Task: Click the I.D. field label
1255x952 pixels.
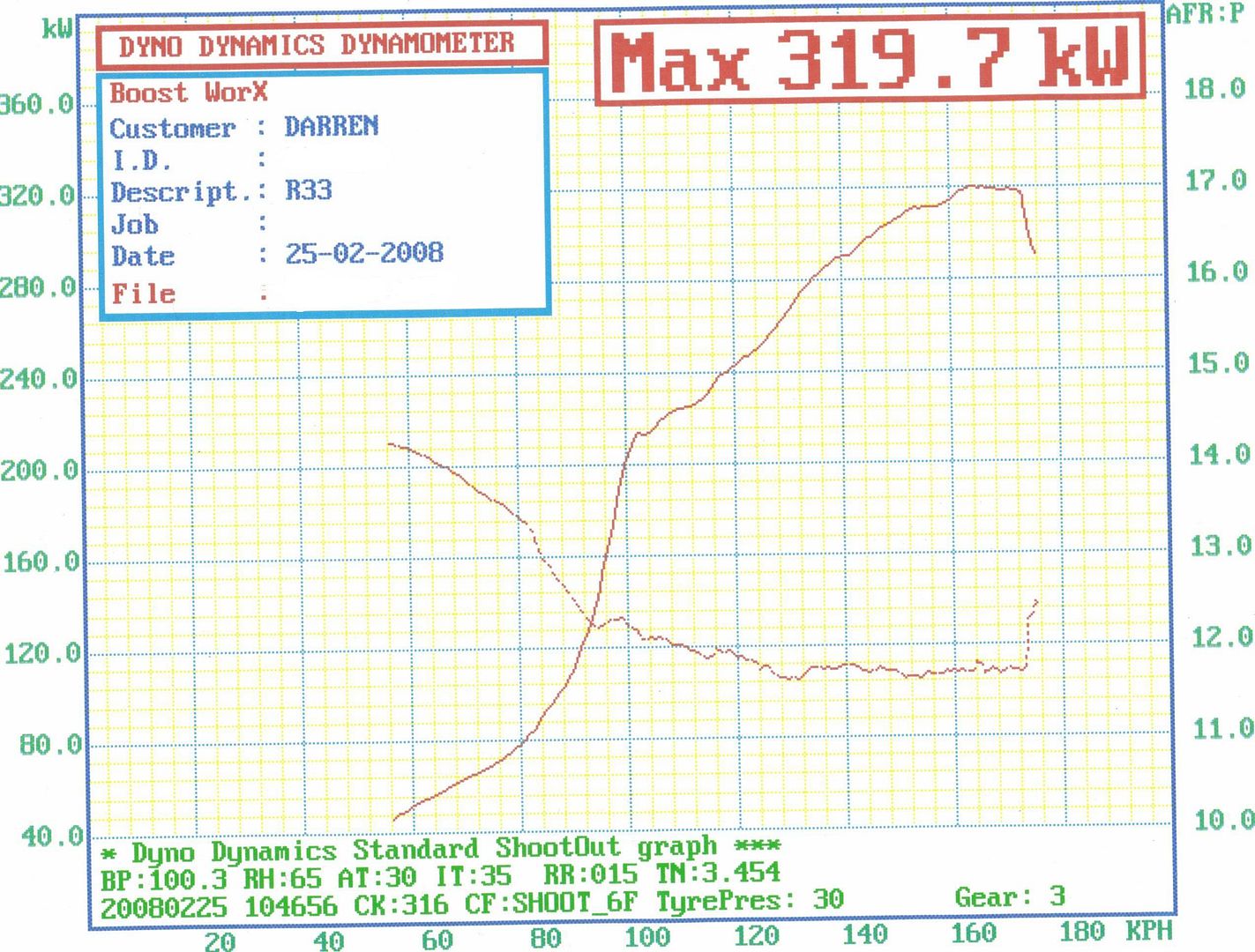Action: pos(141,160)
